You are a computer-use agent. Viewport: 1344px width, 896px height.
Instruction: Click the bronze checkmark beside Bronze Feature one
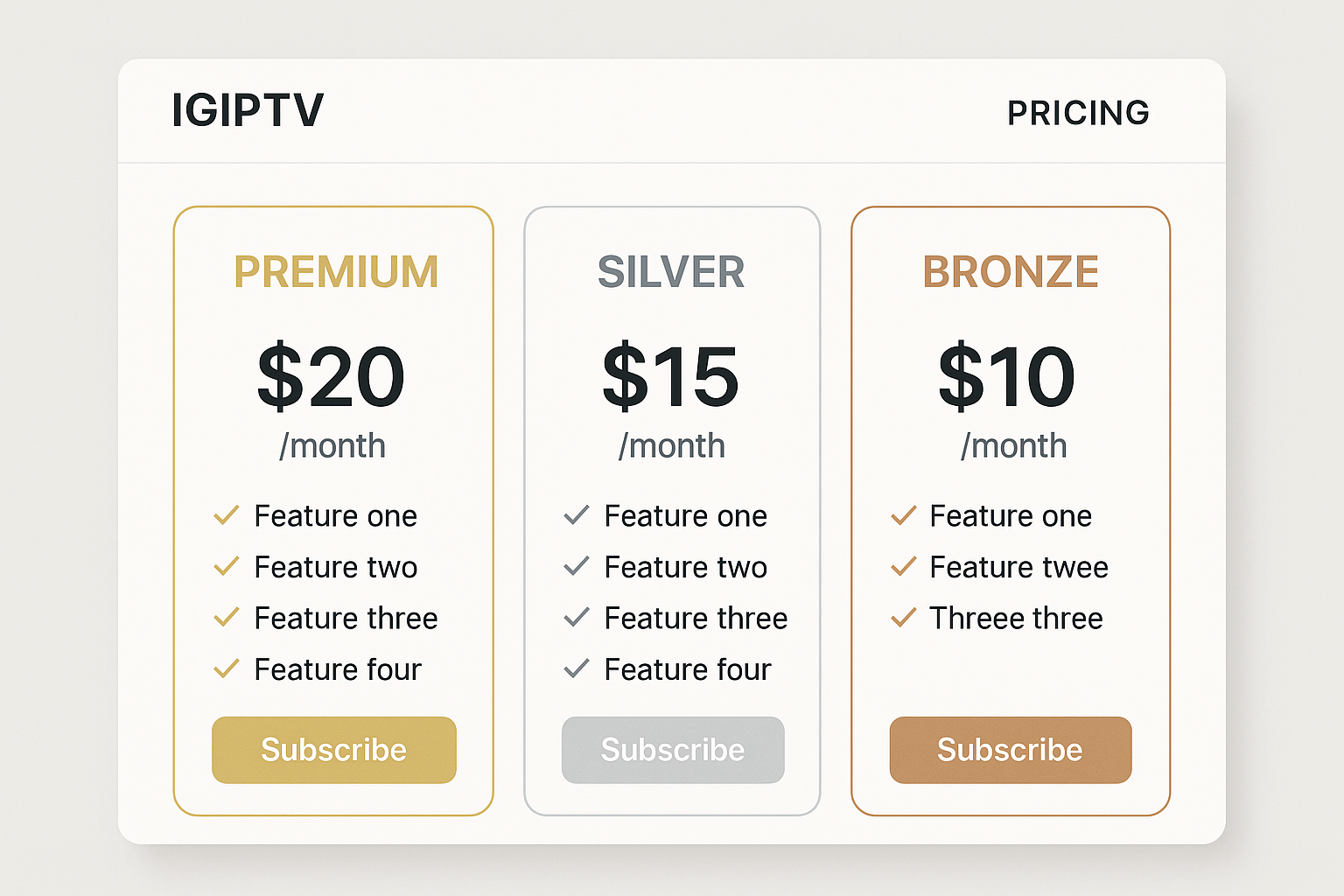904,515
